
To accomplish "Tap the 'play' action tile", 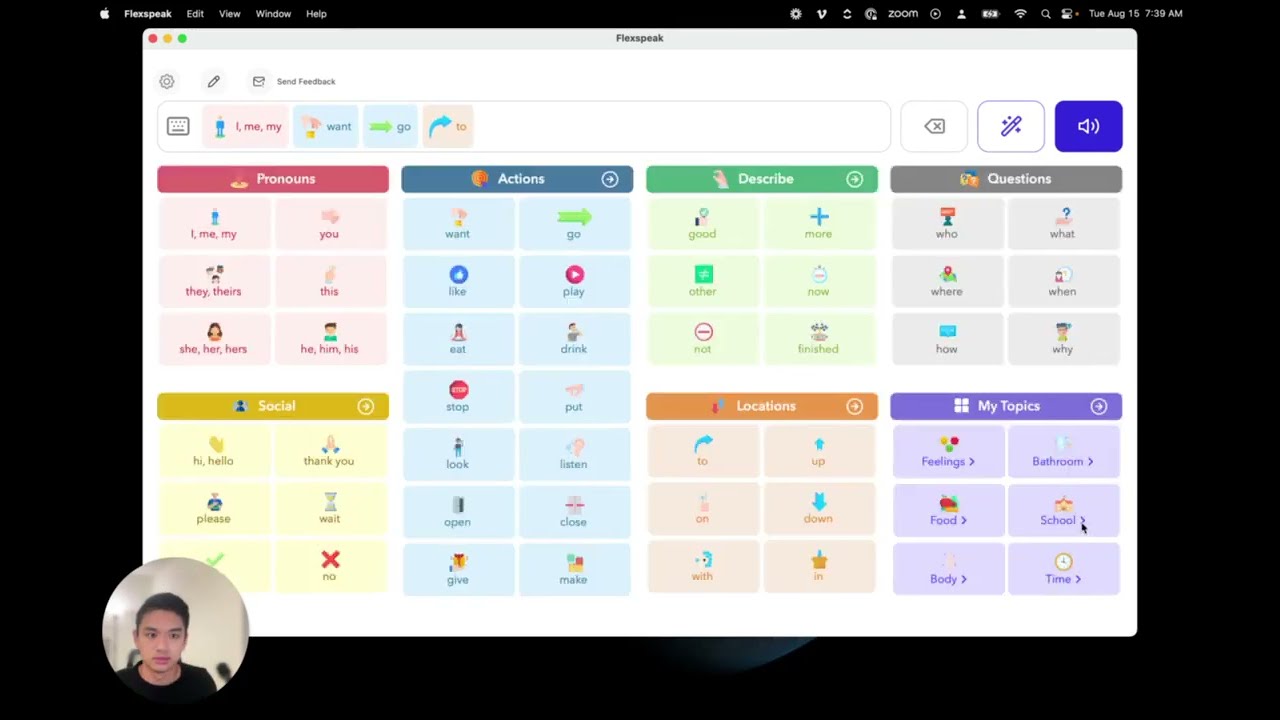I will [x=573, y=282].
